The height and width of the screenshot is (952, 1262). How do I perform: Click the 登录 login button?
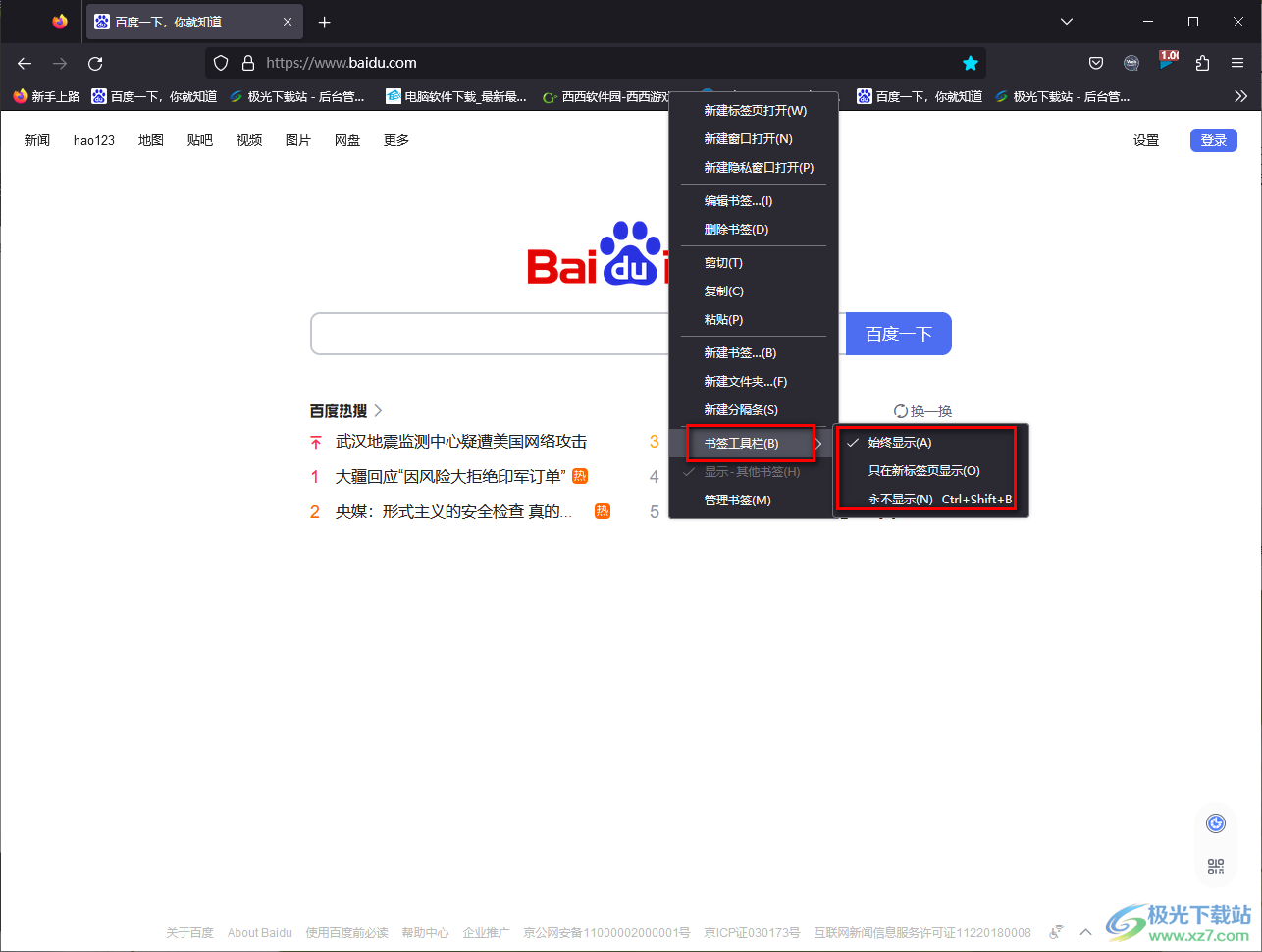click(1214, 140)
